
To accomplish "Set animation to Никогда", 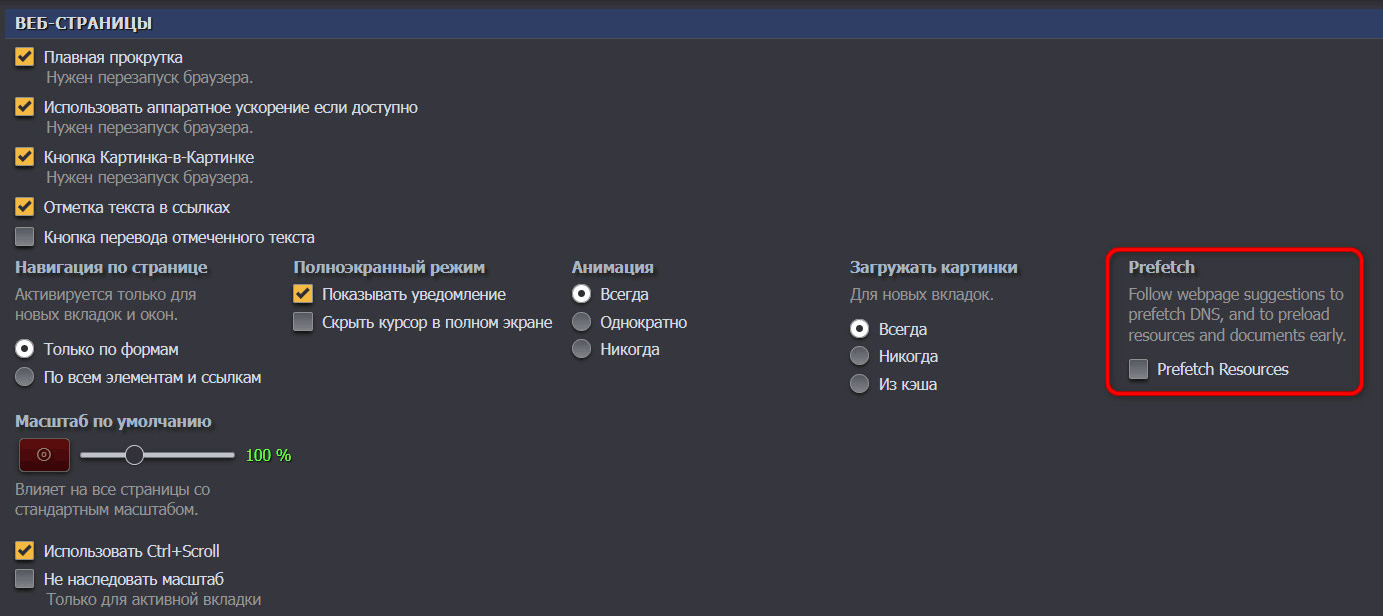I will (x=581, y=349).
